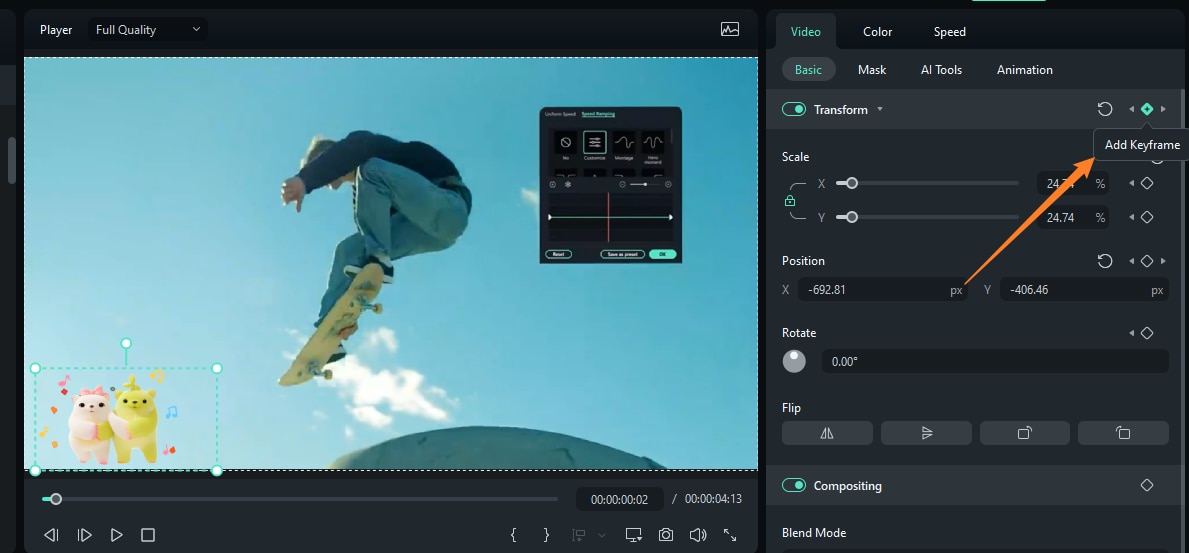The width and height of the screenshot is (1189, 553).
Task: Select the Basic sub-tab
Action: point(808,69)
